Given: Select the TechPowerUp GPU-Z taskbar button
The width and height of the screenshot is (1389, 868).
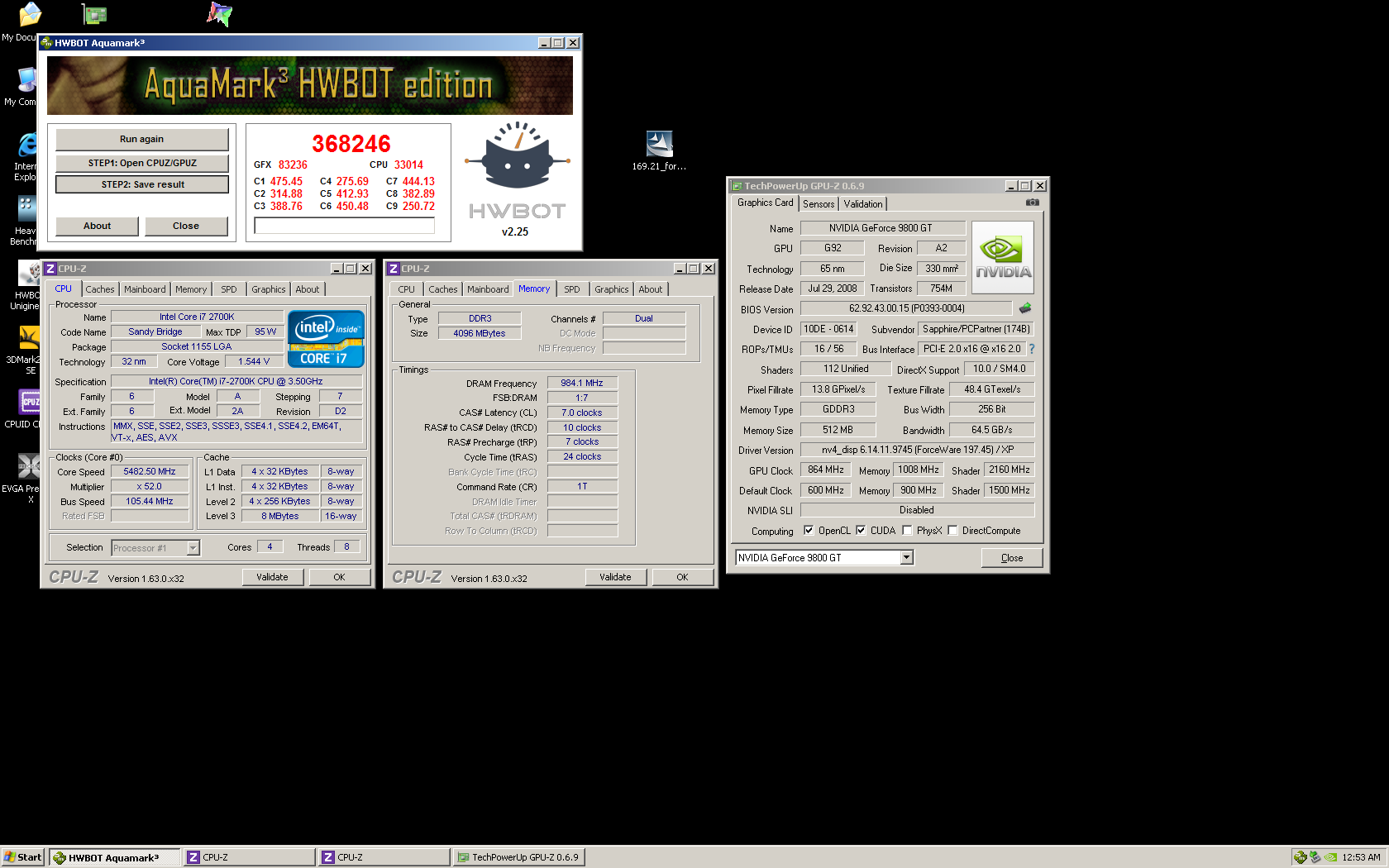Looking at the screenshot, I should pyautogui.click(x=518, y=857).
